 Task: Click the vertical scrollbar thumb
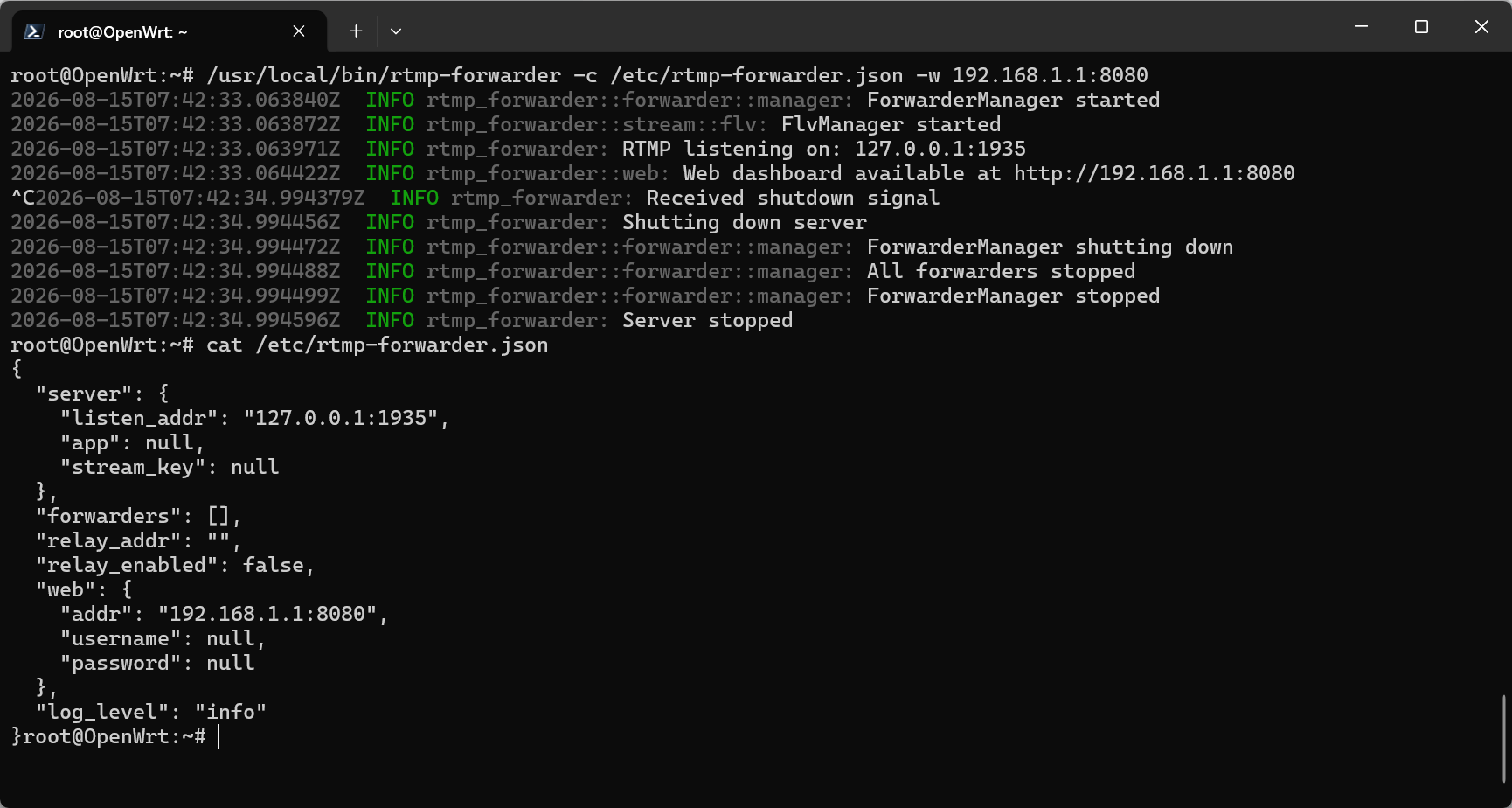[x=1504, y=739]
